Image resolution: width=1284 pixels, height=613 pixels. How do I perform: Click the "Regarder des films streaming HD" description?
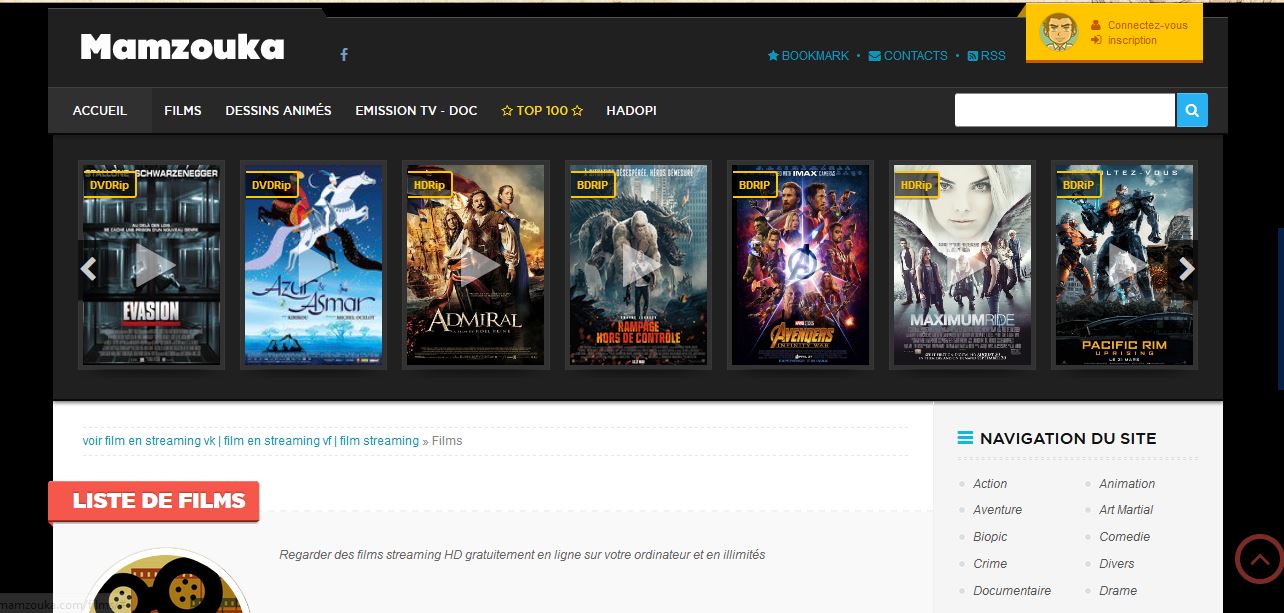tap(522, 554)
